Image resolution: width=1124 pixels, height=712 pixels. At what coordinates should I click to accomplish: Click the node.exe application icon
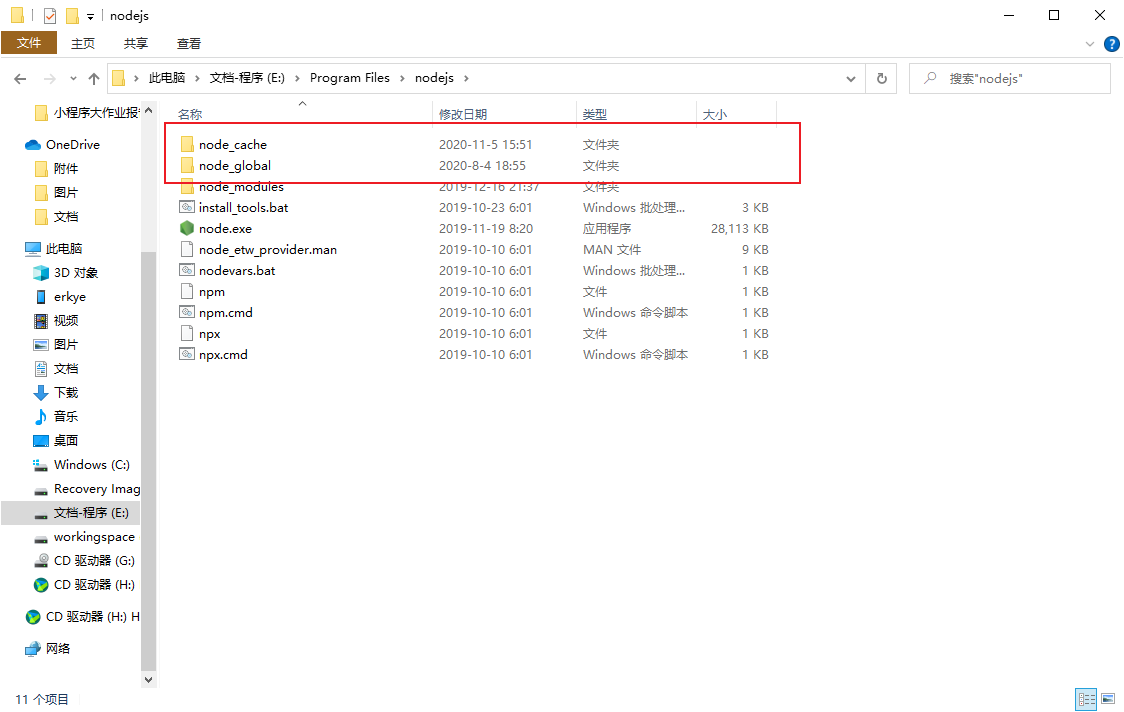(x=186, y=228)
